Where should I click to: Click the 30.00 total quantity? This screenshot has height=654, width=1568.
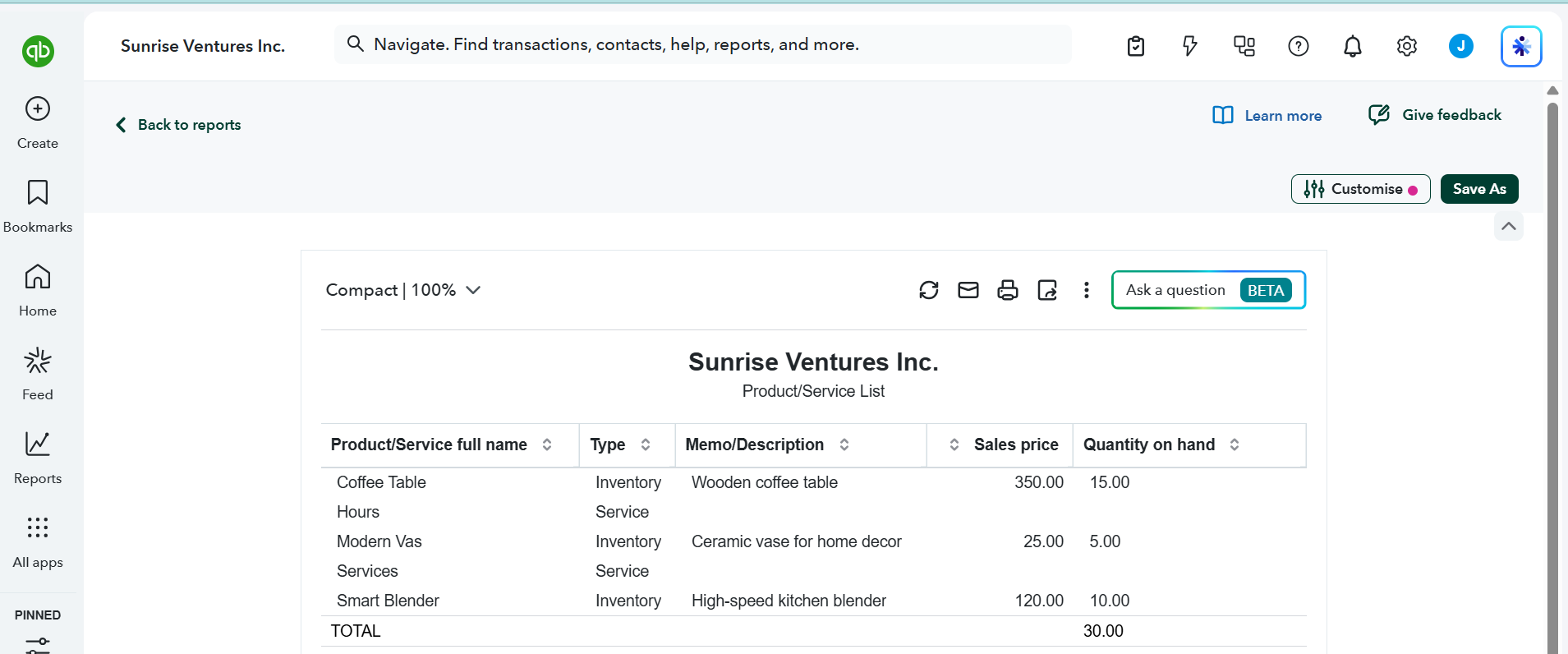point(1103,631)
